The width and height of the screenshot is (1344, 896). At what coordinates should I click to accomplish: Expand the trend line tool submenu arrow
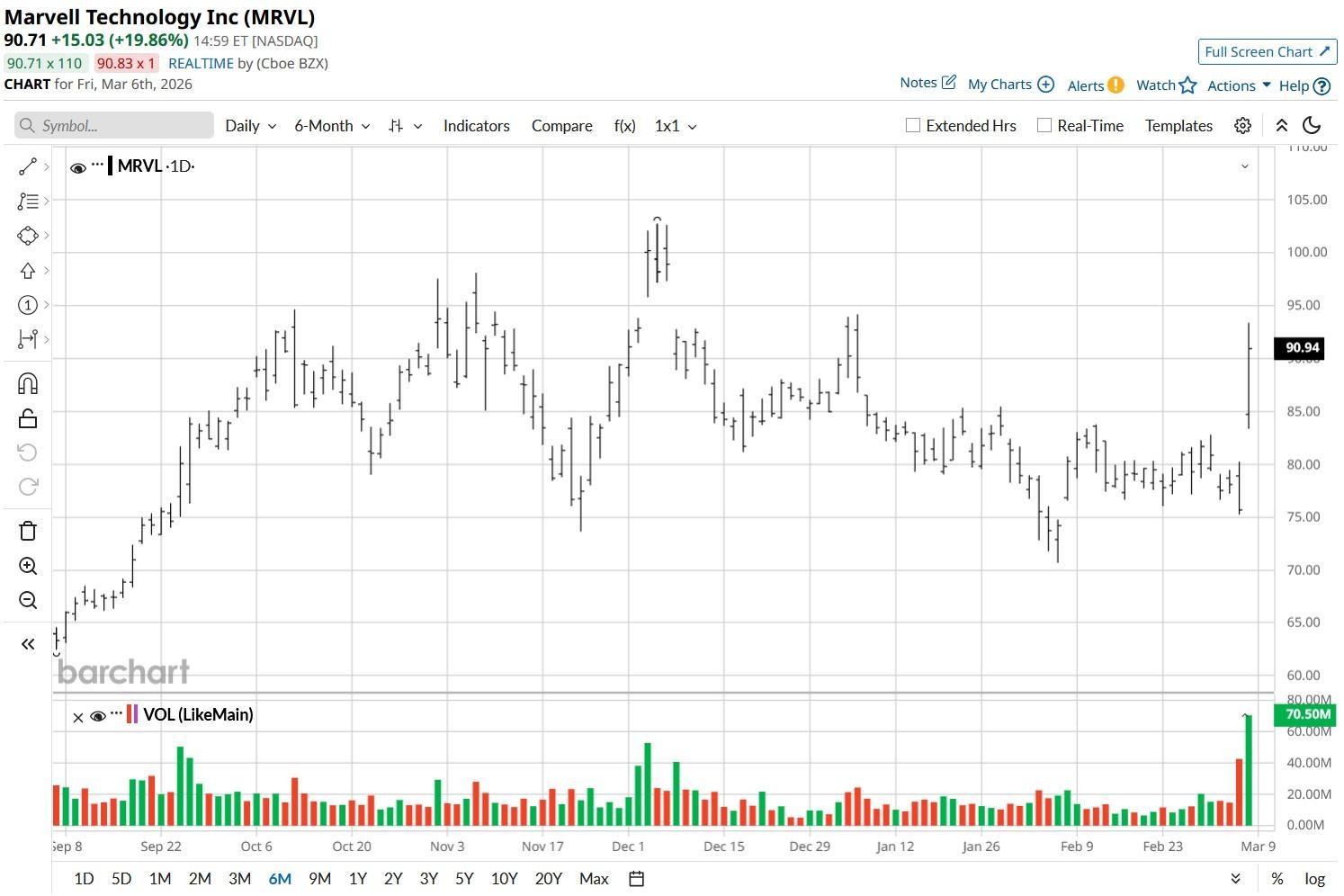(46, 166)
